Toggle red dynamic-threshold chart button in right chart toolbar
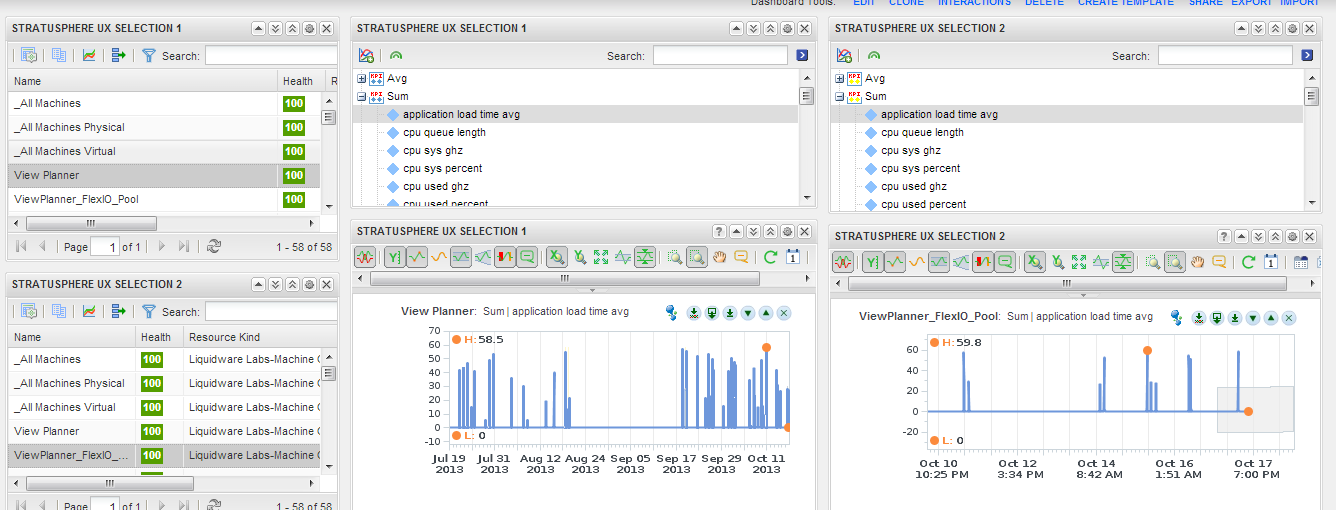The height and width of the screenshot is (510, 1336). [x=984, y=262]
